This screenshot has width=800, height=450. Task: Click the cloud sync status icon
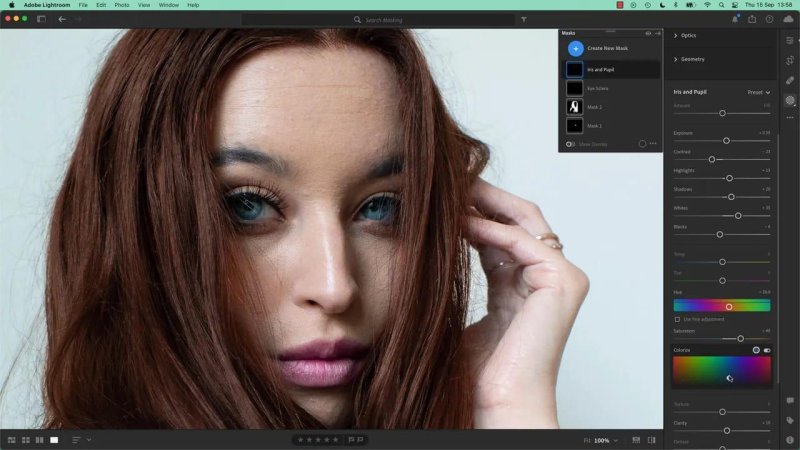(x=788, y=19)
